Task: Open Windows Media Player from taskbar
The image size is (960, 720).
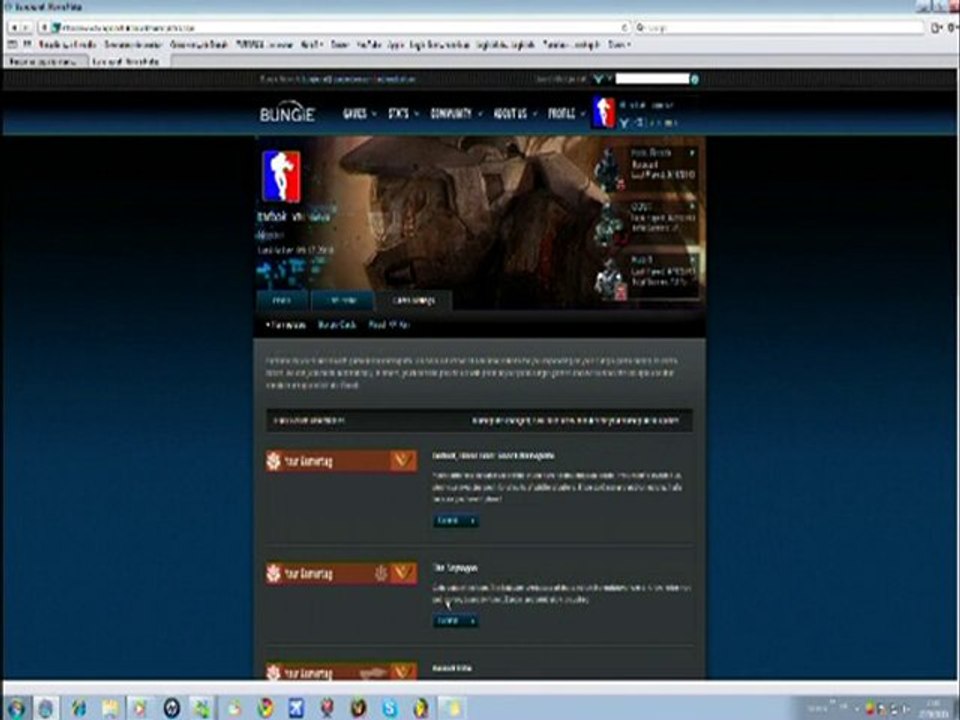Action: coord(141,708)
